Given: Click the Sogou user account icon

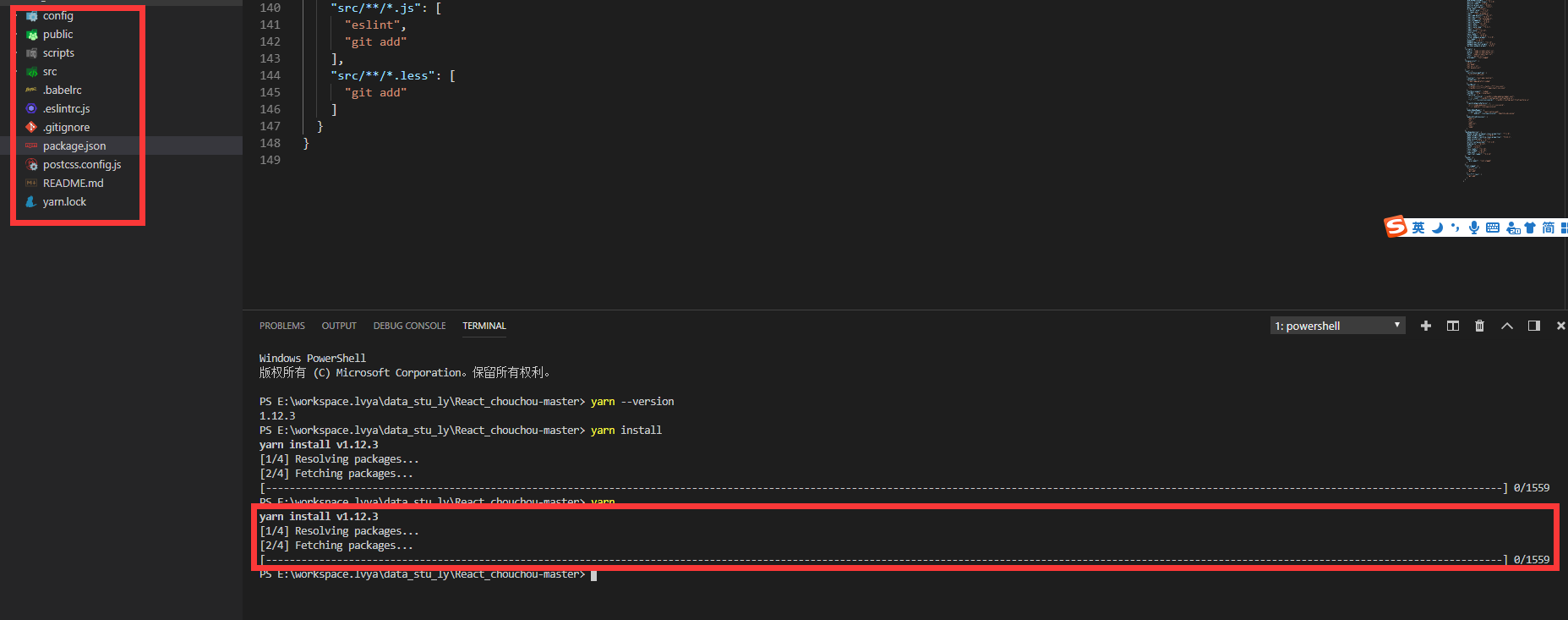Looking at the screenshot, I should click(x=1513, y=228).
